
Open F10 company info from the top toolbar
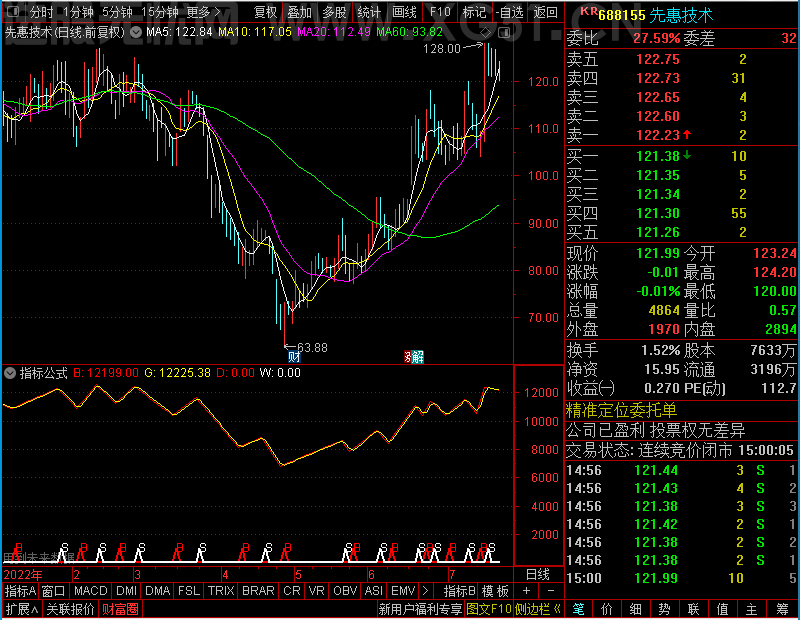click(440, 12)
